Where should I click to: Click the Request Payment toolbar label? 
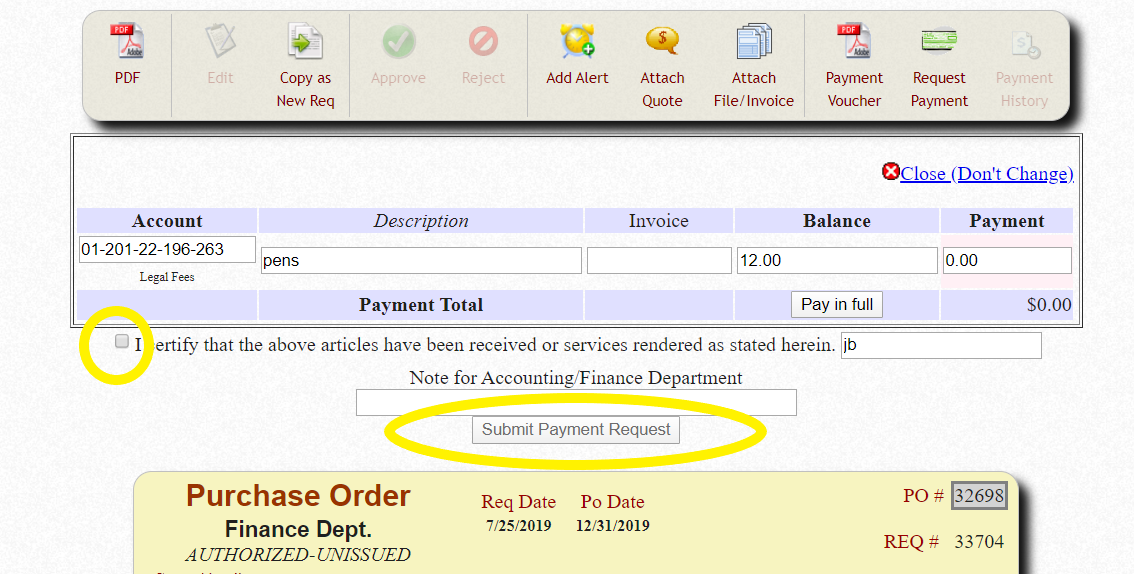coord(939,89)
